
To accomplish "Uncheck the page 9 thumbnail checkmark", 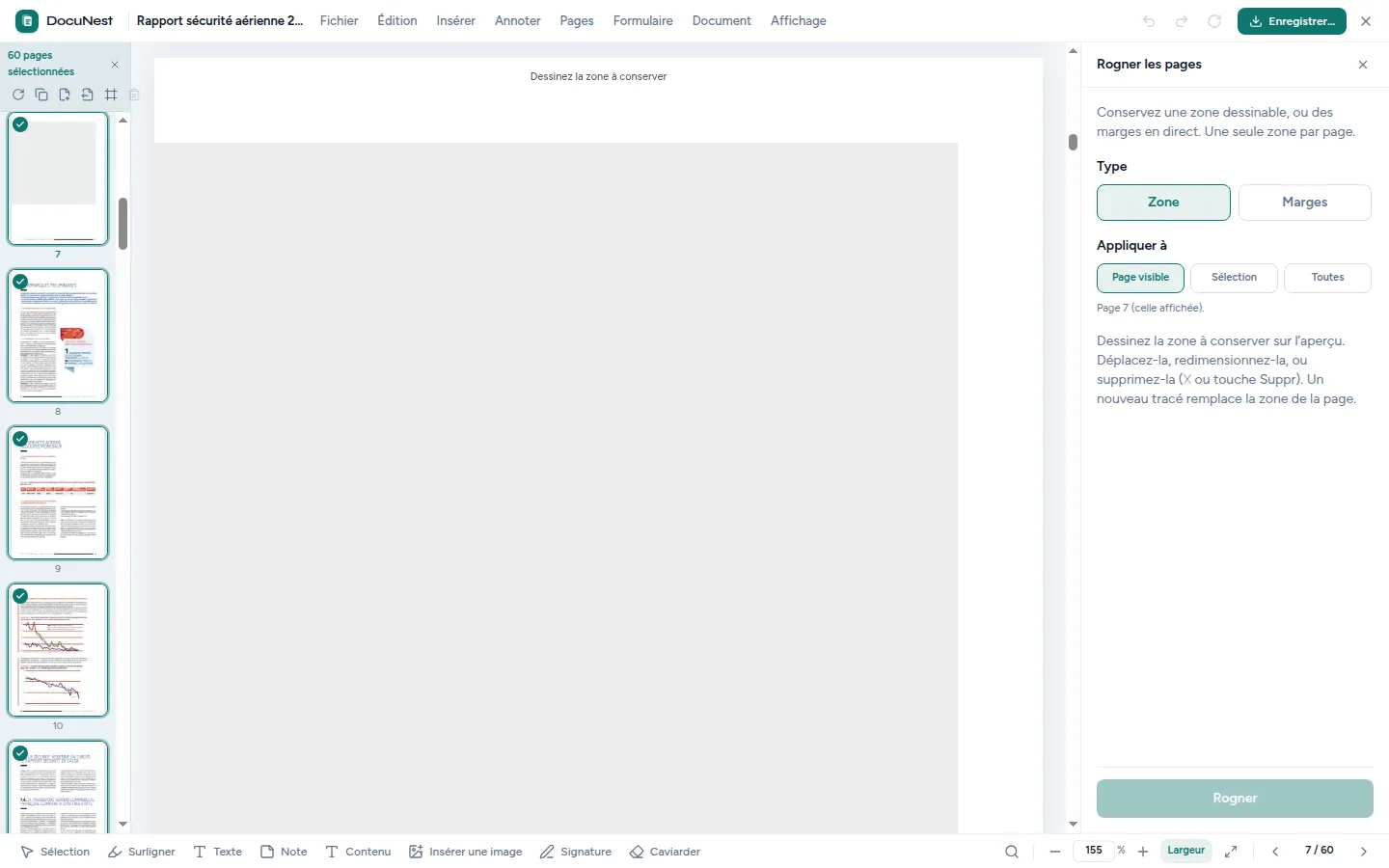I will coord(20,439).
